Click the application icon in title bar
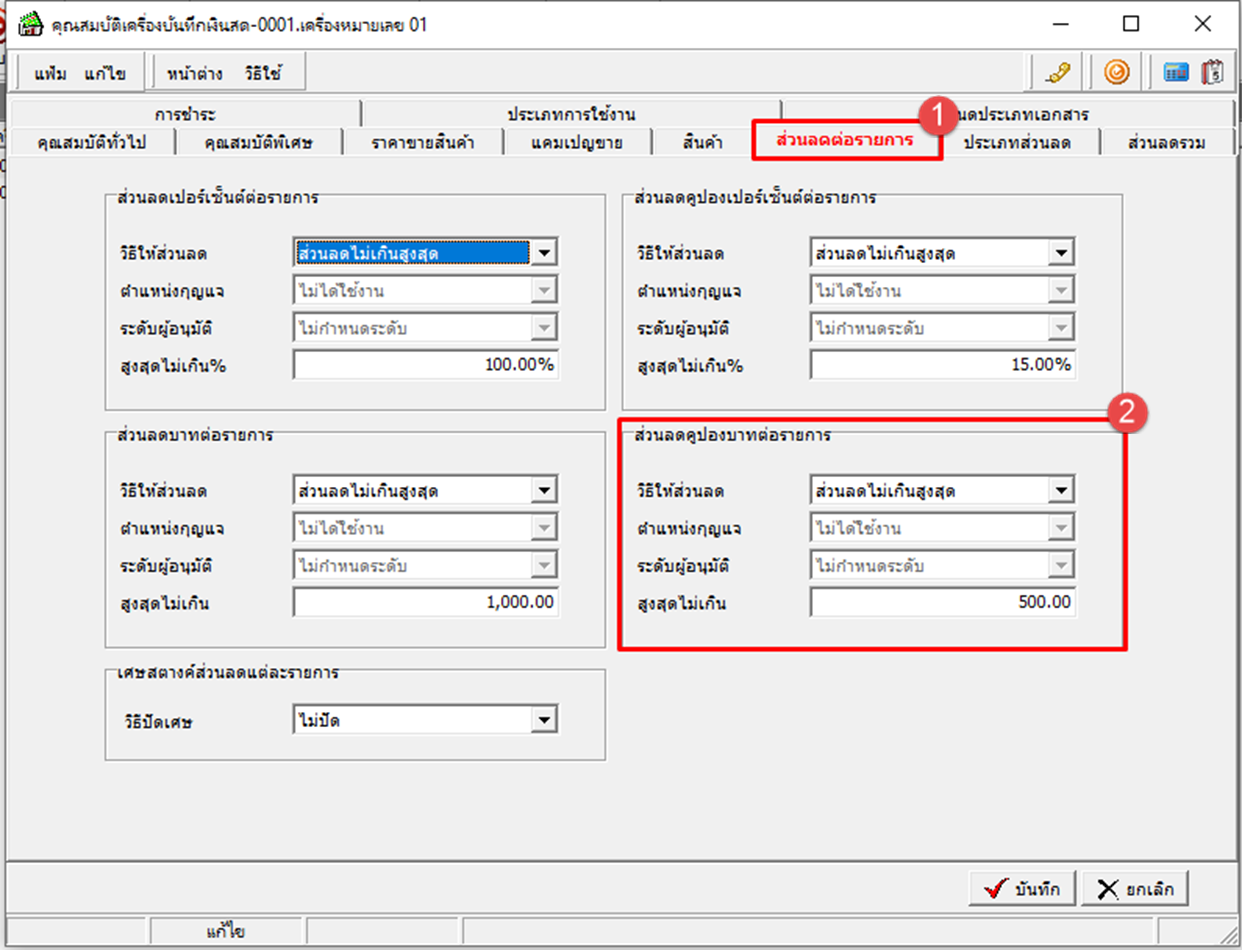The width and height of the screenshot is (1242, 950). pyautogui.click(x=32, y=24)
